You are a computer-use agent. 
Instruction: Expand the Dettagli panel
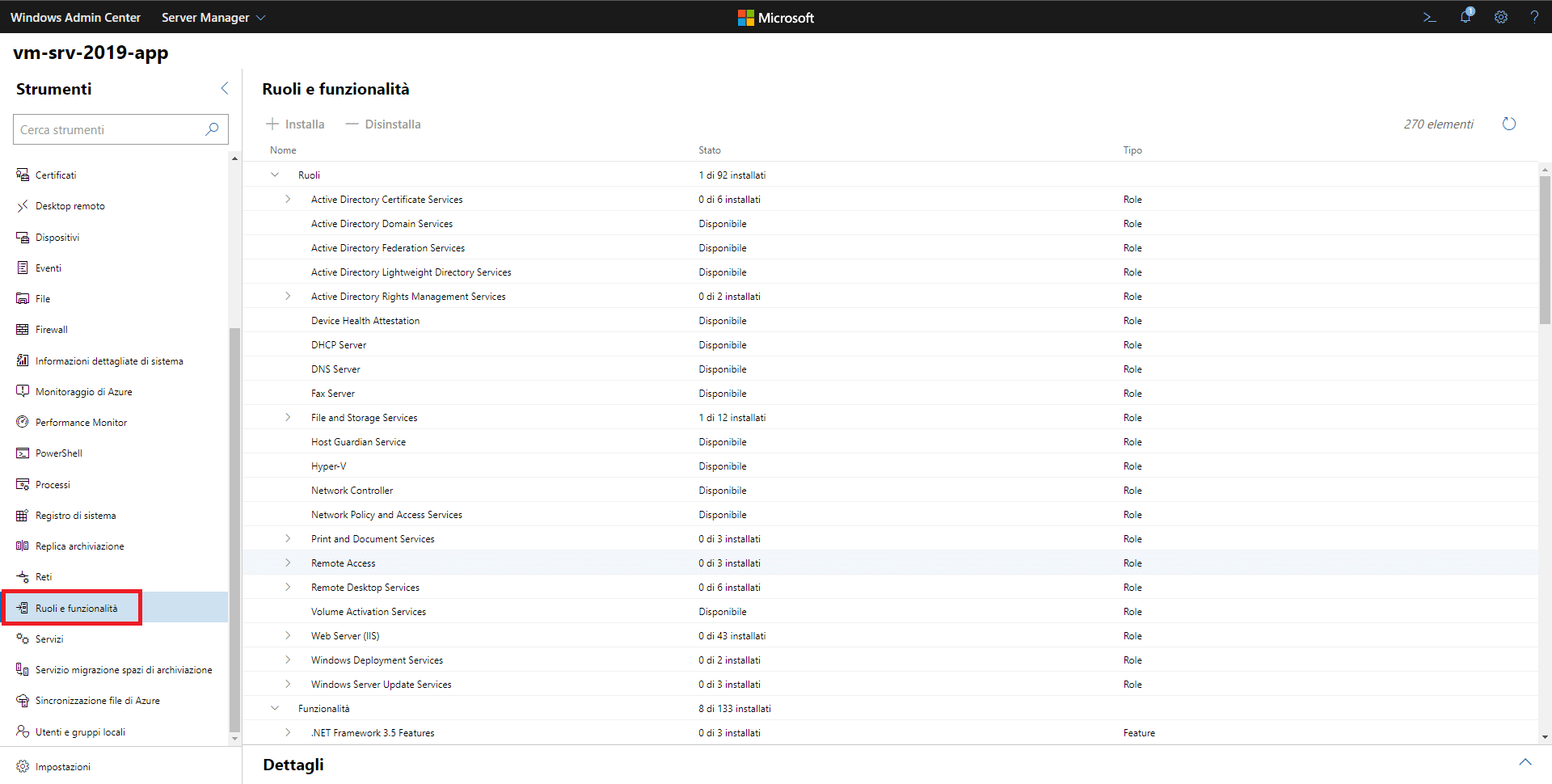[1525, 762]
